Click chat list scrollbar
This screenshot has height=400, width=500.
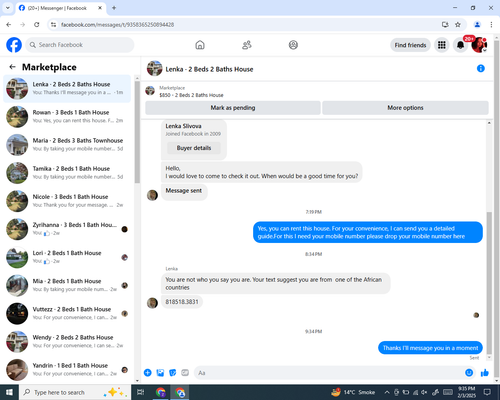coord(137,132)
